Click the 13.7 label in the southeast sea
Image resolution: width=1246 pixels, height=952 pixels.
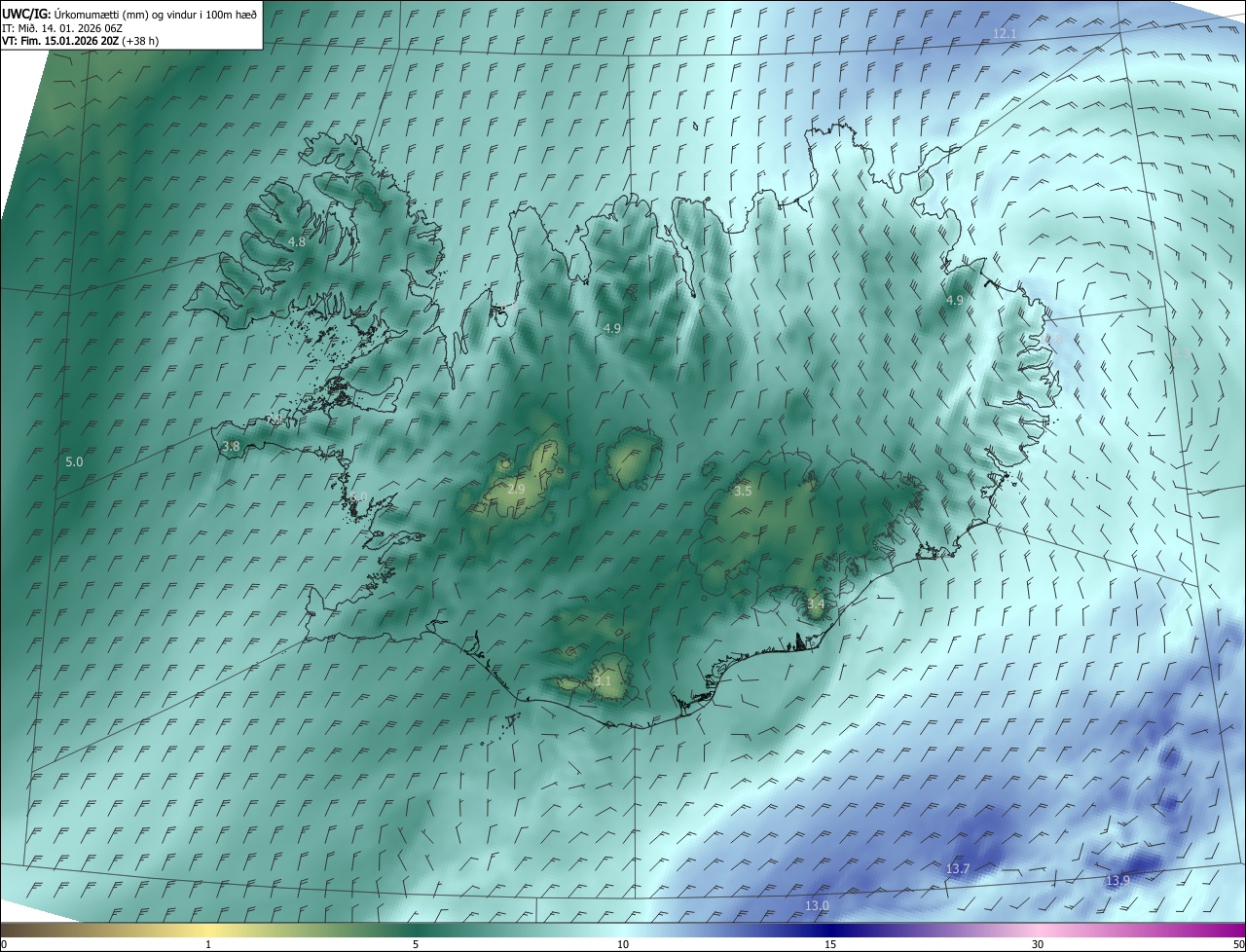[x=958, y=868]
